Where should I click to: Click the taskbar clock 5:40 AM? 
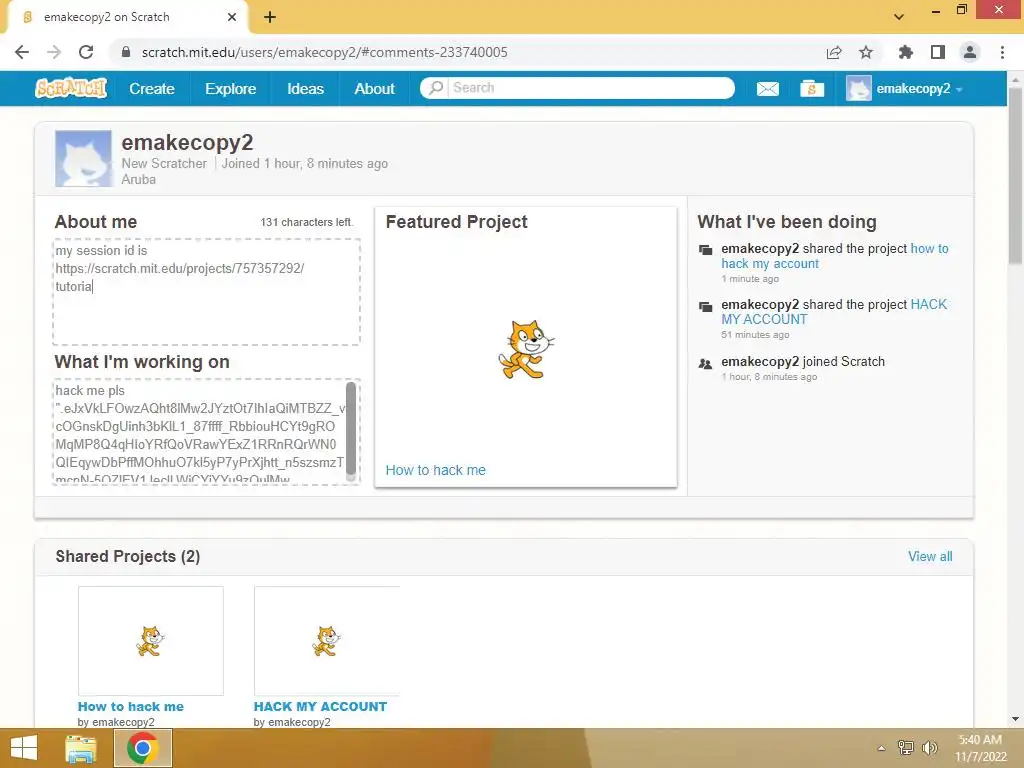980,740
